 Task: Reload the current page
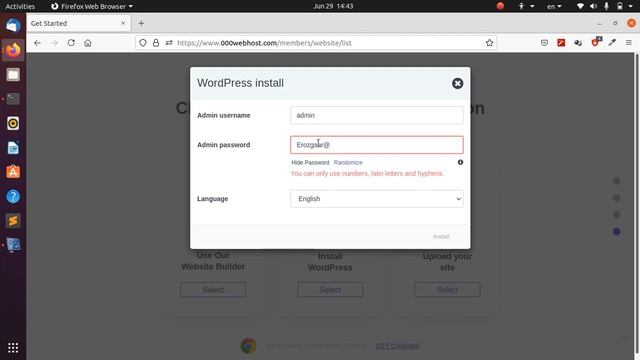point(71,43)
